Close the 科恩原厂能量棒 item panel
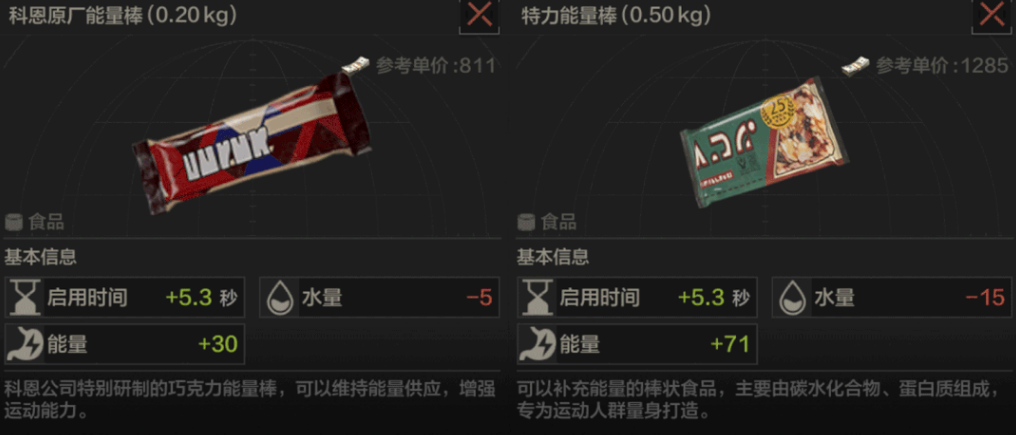Viewport: 1016px width, 435px height. coord(479,14)
